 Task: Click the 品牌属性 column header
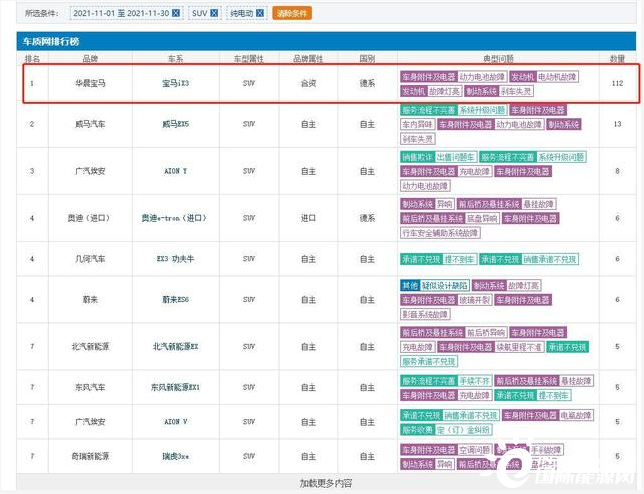(308, 59)
